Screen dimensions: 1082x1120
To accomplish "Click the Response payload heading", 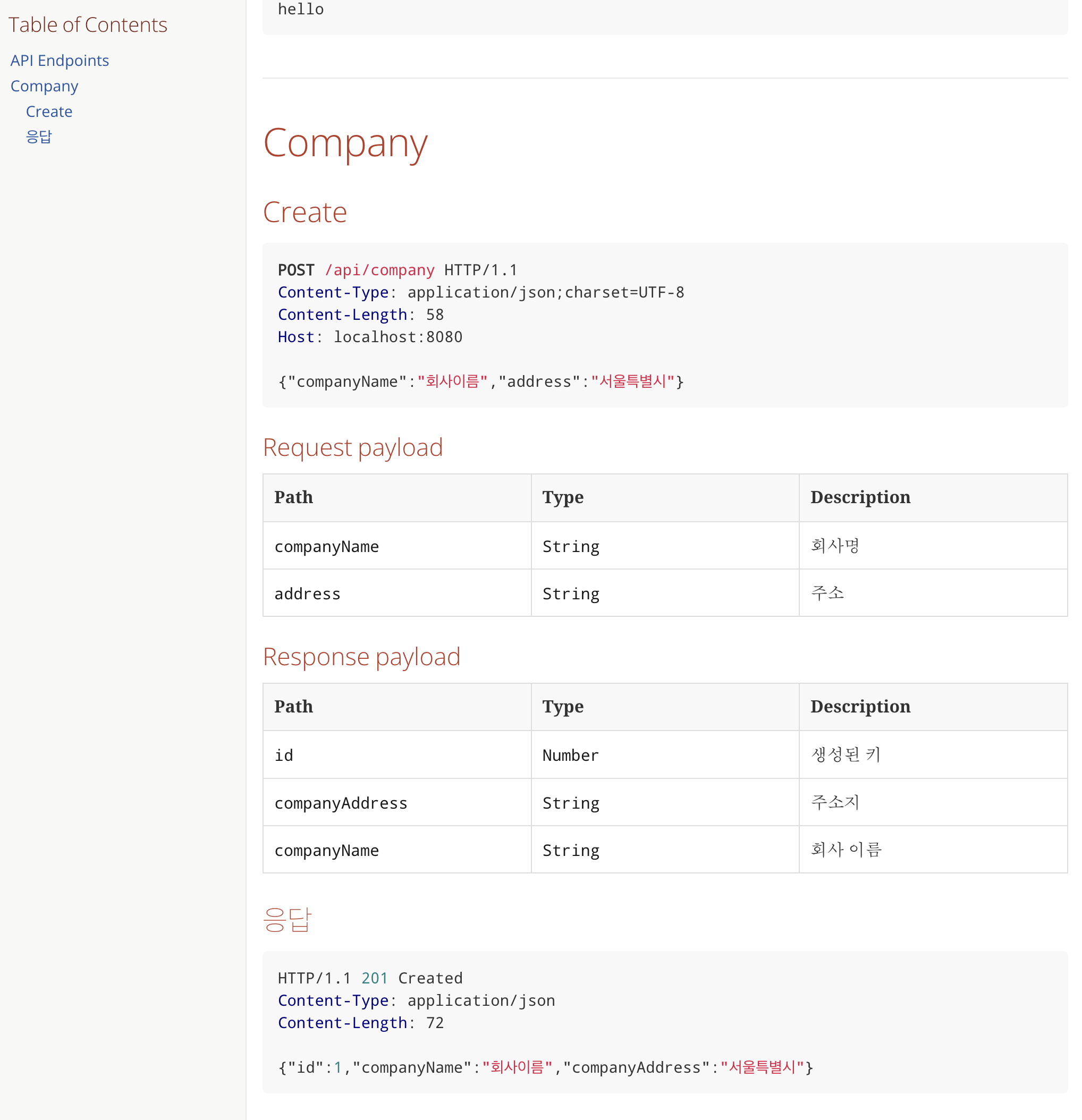I will 361,657.
